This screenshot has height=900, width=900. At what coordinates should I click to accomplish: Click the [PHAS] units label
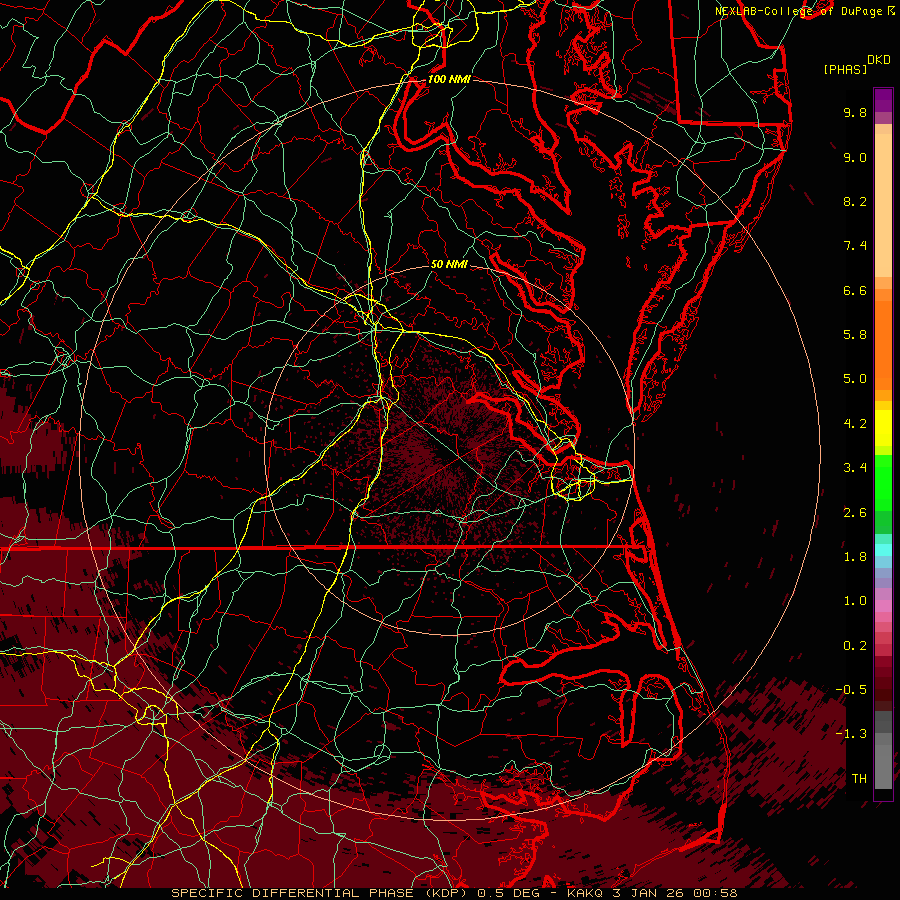point(845,69)
